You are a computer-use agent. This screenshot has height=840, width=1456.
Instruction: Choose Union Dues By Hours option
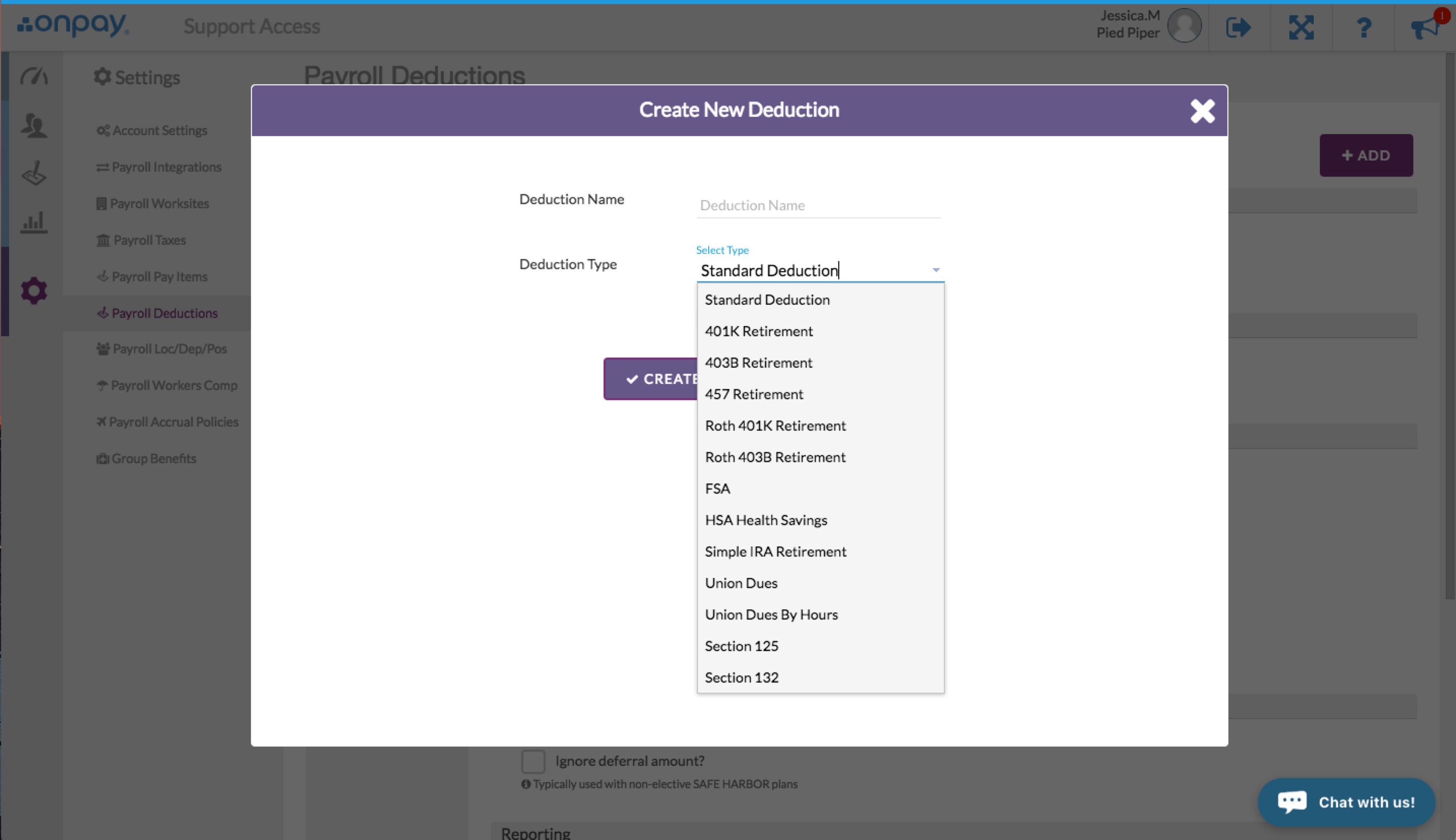[820, 615]
